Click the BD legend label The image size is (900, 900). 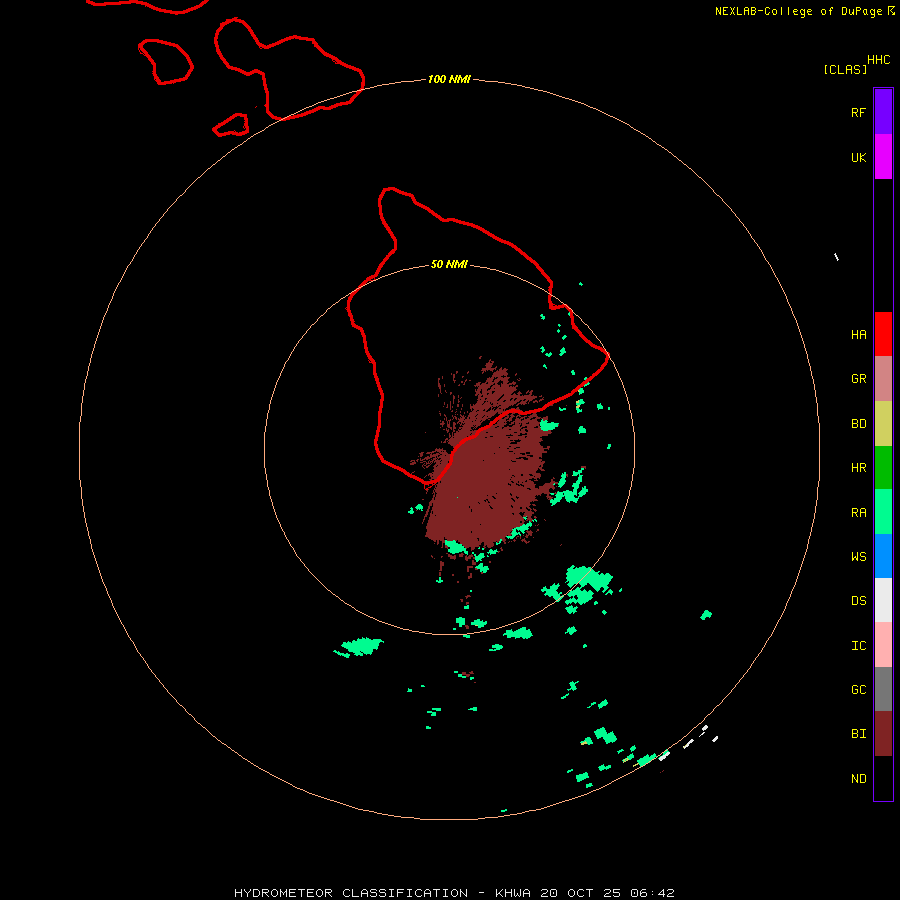point(858,424)
